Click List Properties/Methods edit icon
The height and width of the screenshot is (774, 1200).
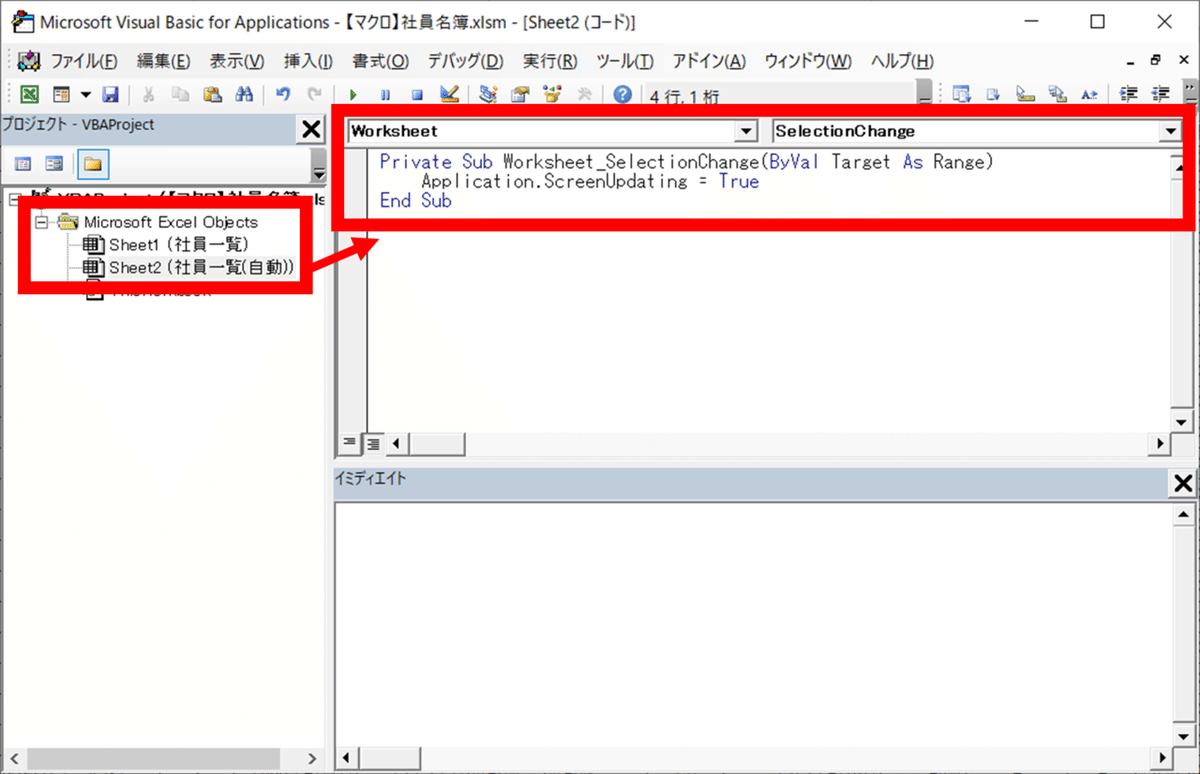[x=962, y=95]
